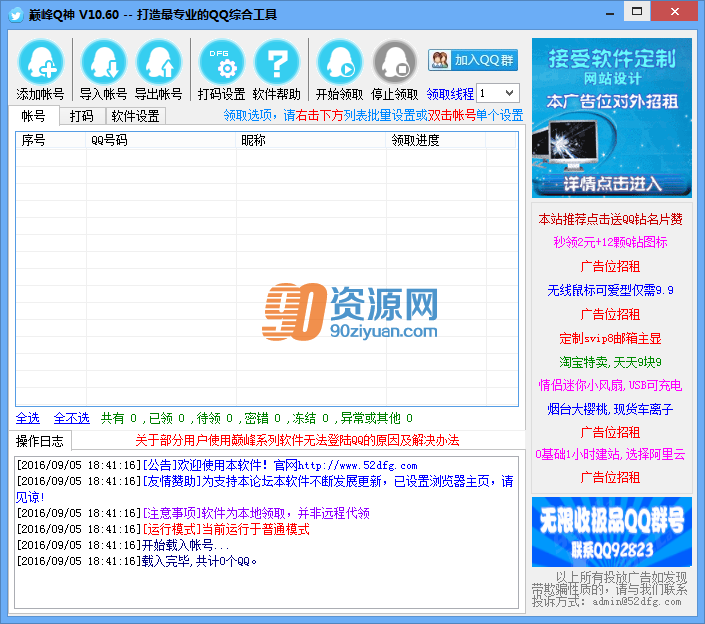Screen dimensions: 705x624
Task: Click complaint contact text admin@52dfg.com
Action: coord(637,602)
